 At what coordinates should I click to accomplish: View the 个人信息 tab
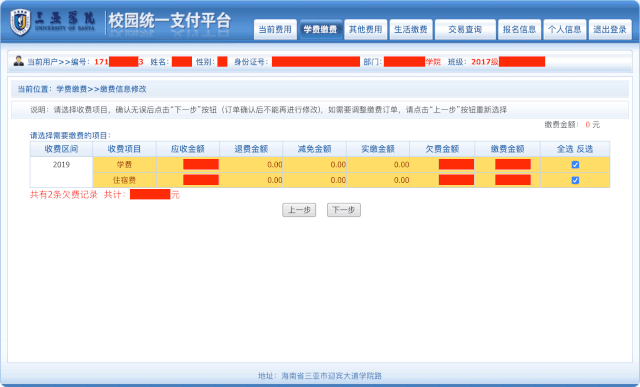tap(564, 29)
